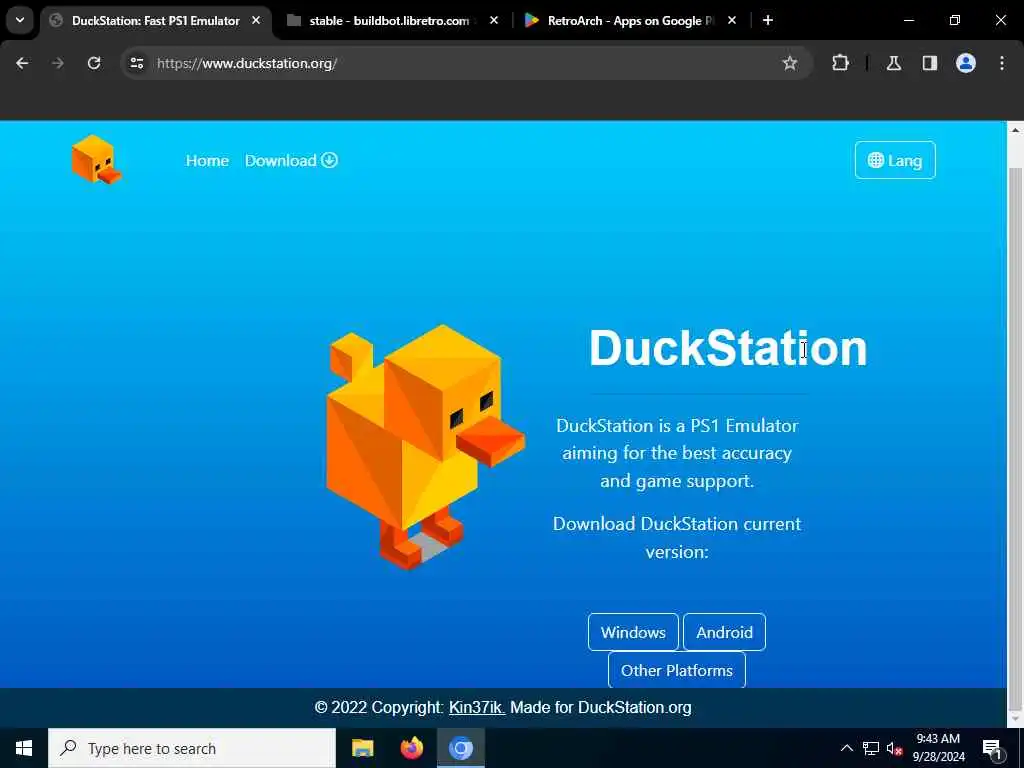Close the DuckStation browser tab
This screenshot has width=1024, height=768.
point(256,21)
